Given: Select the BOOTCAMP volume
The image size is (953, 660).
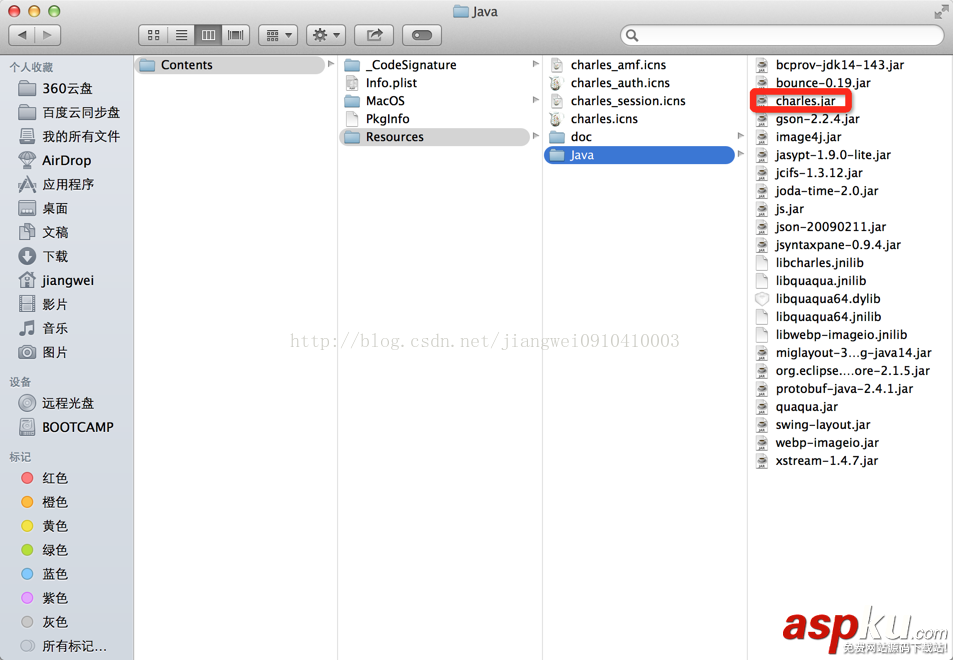Looking at the screenshot, I should point(67,427).
